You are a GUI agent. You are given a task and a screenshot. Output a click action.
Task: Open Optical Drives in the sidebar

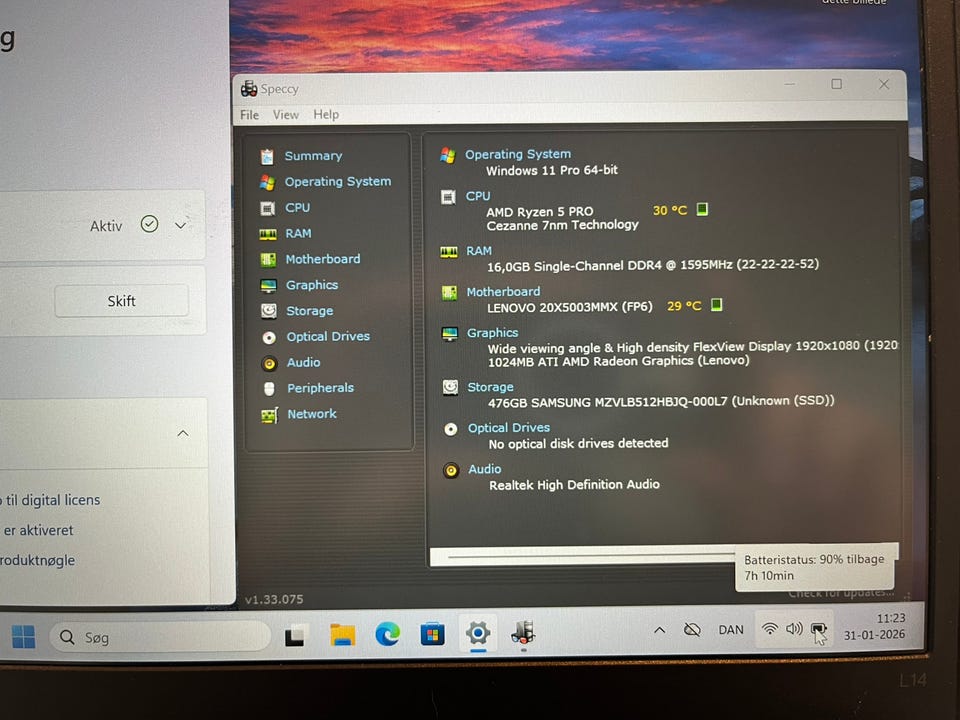click(x=328, y=336)
